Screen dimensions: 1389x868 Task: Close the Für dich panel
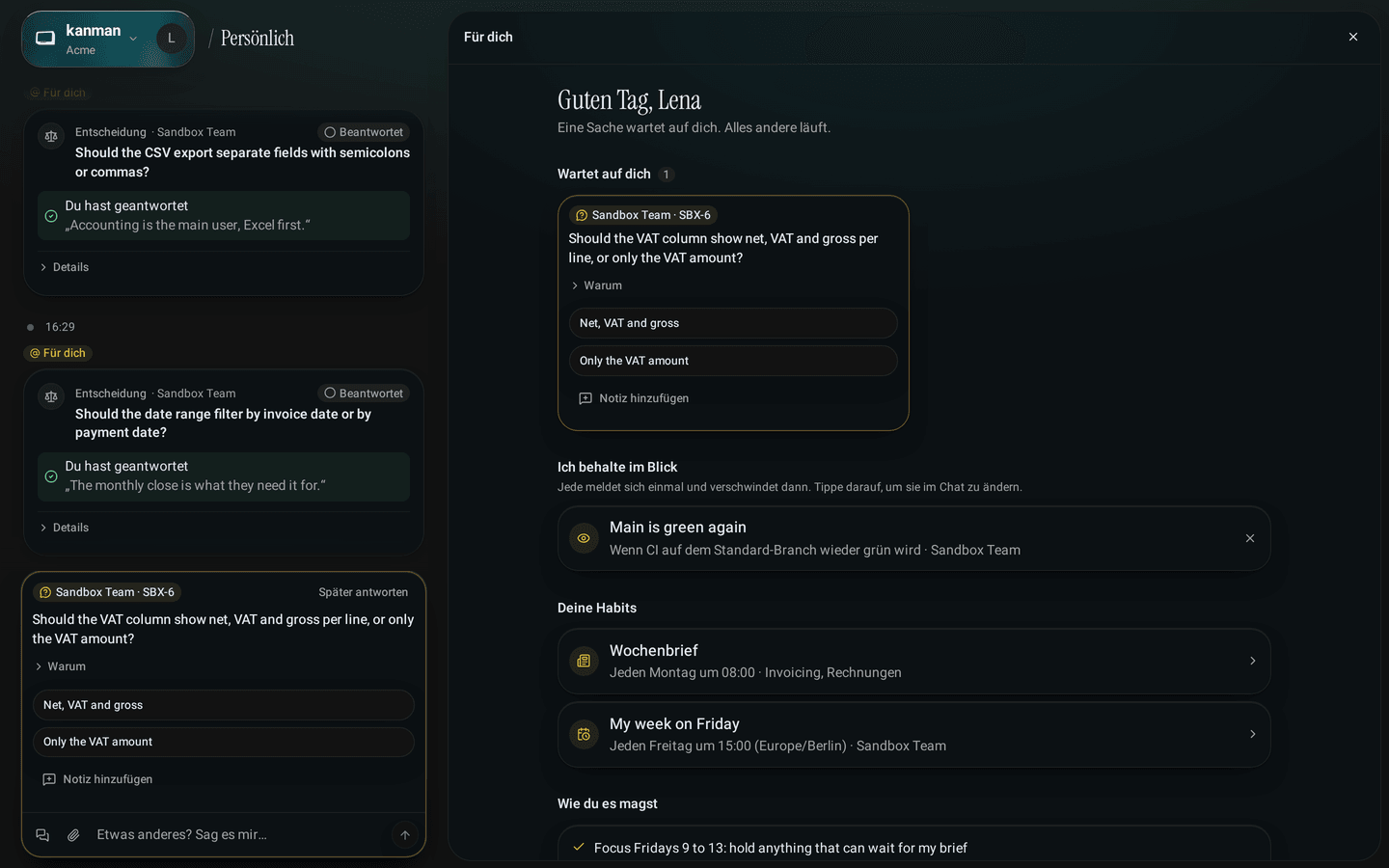(x=1353, y=37)
